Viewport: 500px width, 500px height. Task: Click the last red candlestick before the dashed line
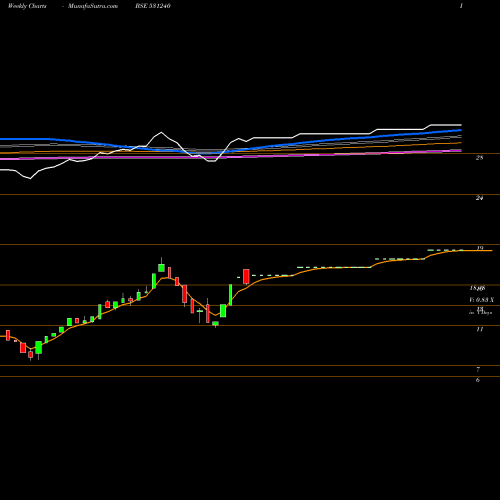(x=246, y=277)
